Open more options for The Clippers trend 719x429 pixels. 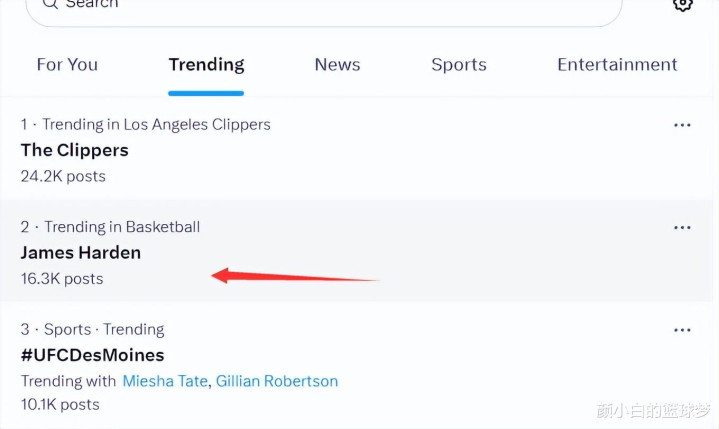coord(682,125)
